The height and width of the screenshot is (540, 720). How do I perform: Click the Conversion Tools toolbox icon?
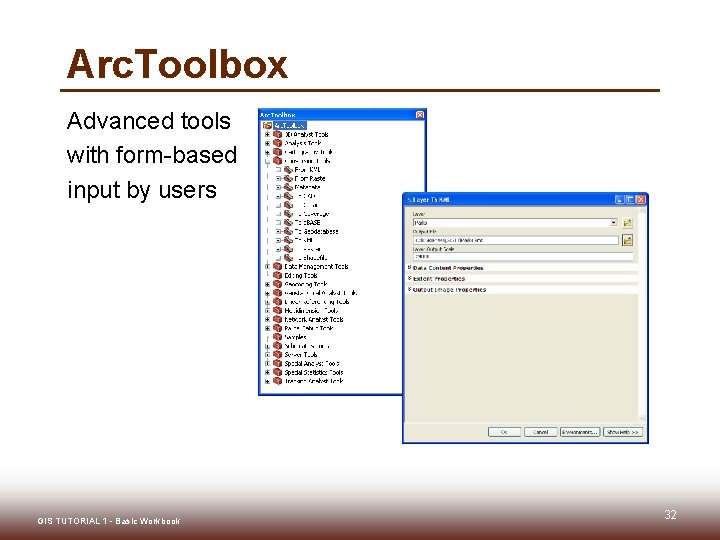pyautogui.click(x=277, y=161)
